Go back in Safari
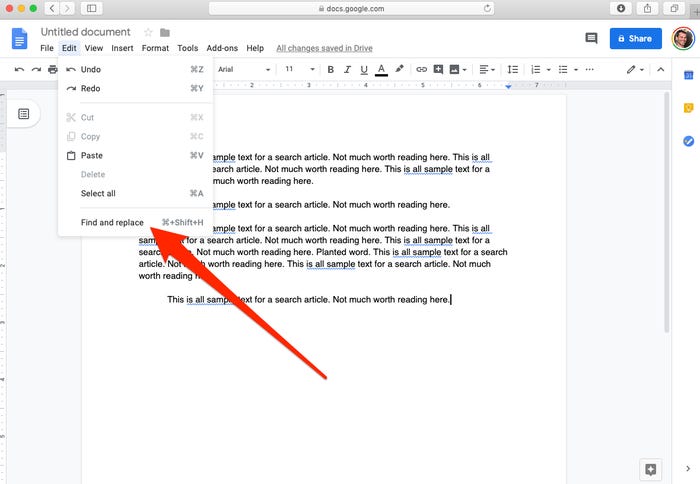Viewport: 700px width, 484px height. point(52,8)
